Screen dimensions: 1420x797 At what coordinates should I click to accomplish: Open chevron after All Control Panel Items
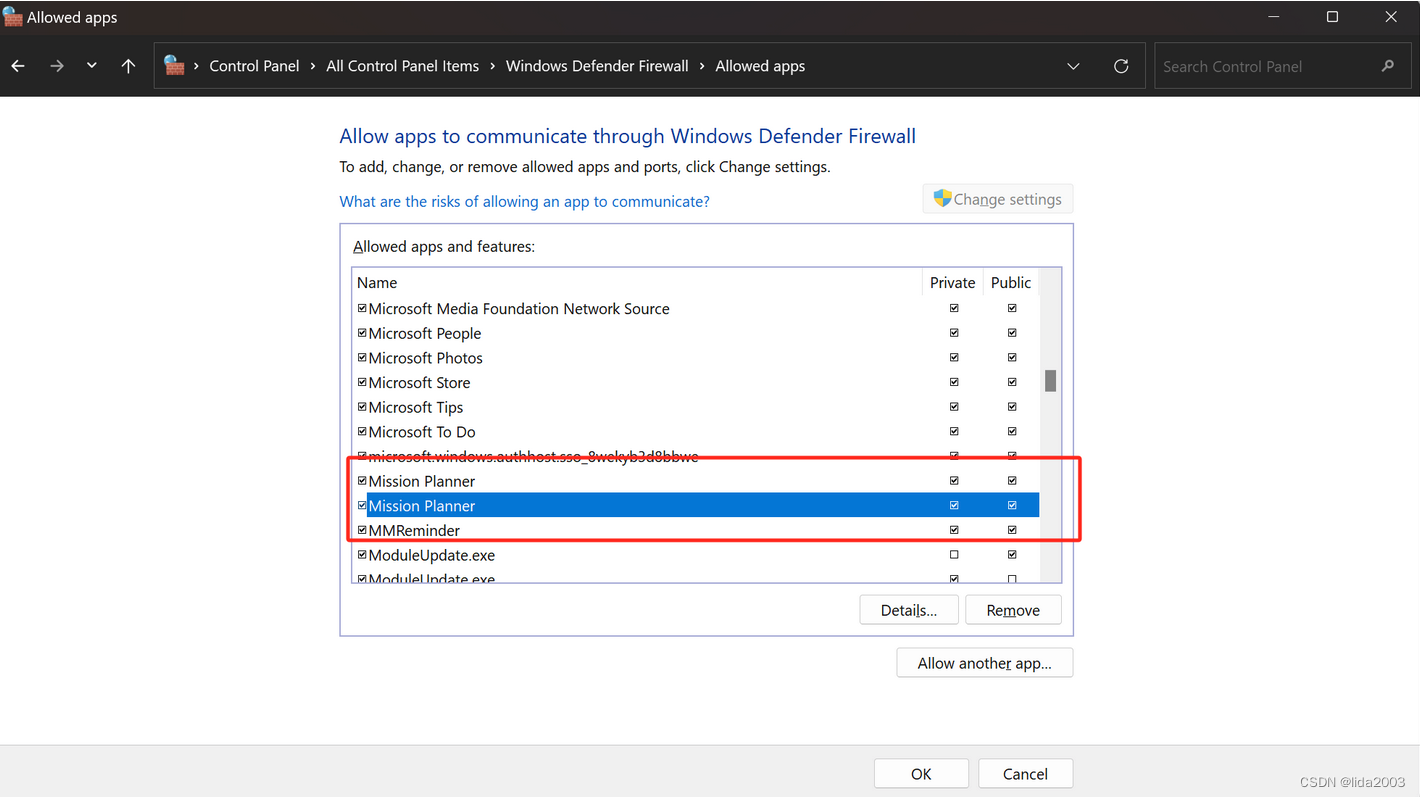tap(493, 66)
